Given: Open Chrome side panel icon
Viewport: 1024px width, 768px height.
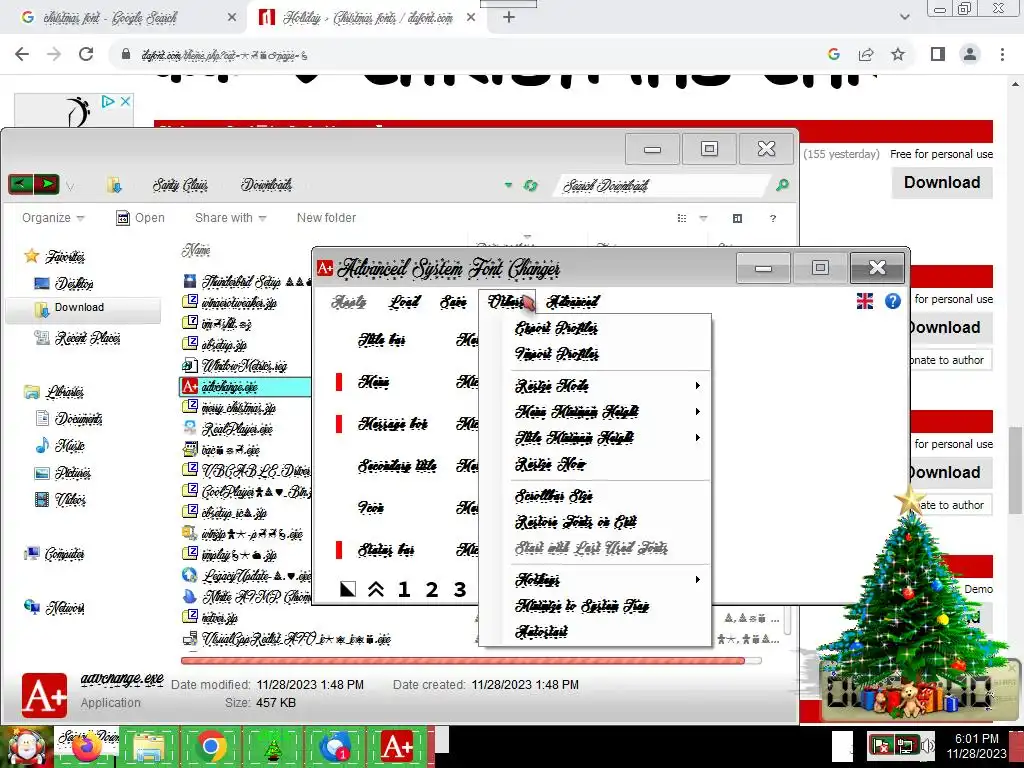Looking at the screenshot, I should (x=938, y=54).
